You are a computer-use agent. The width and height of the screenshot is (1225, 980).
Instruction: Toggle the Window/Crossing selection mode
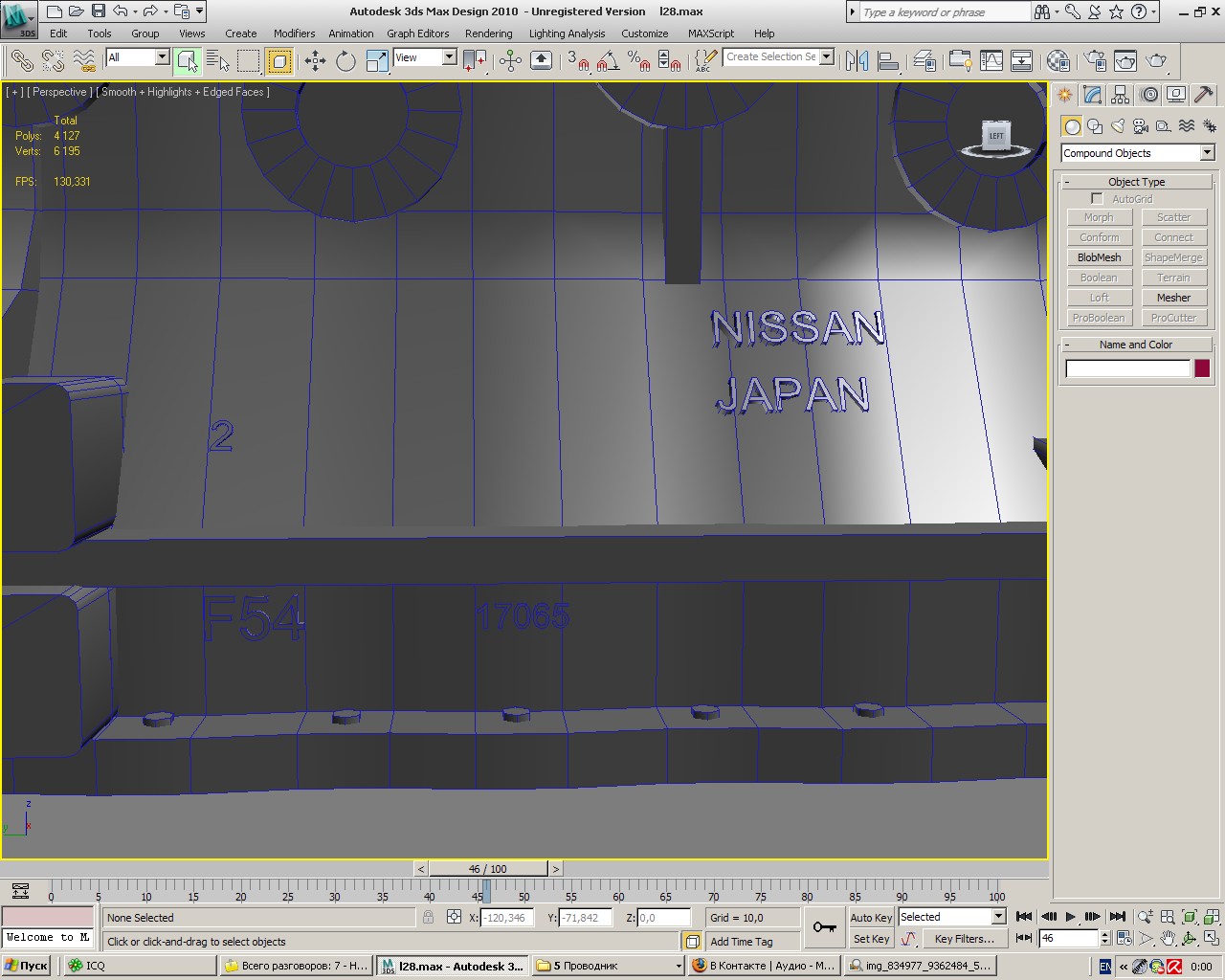279,60
